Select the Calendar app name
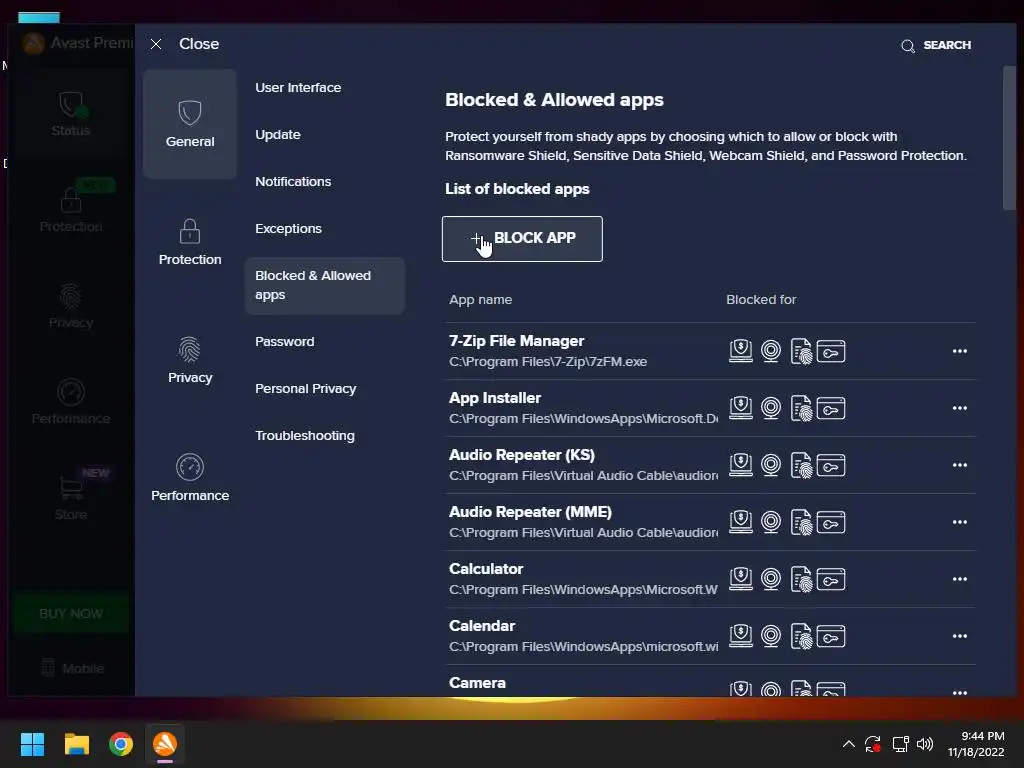The height and width of the screenshot is (768, 1024). pos(481,626)
